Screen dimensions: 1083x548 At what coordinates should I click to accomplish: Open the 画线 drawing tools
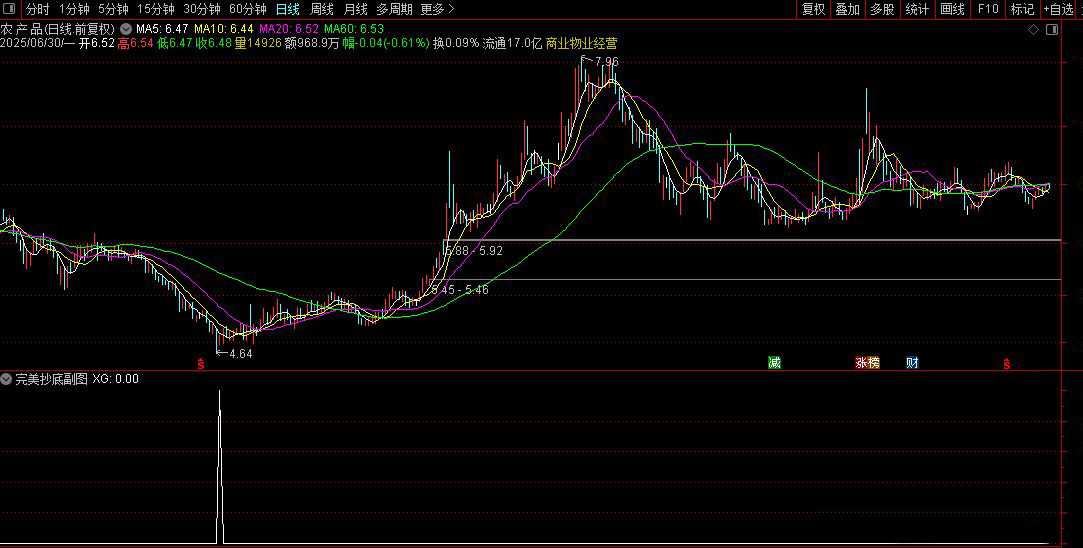pyautogui.click(x=952, y=9)
